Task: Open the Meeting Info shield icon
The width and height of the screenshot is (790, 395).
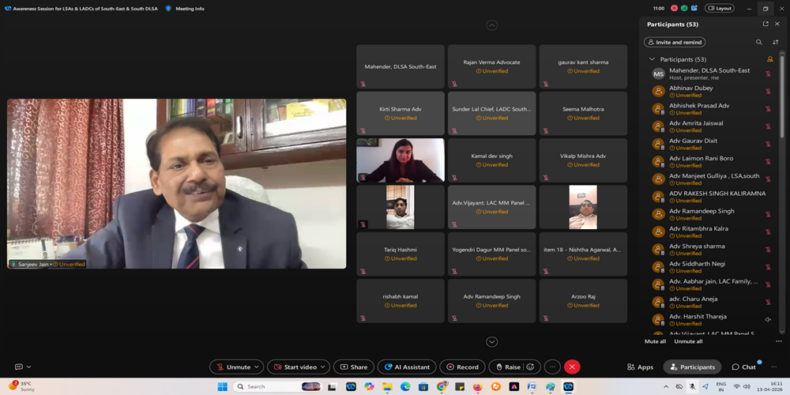Action: [168, 9]
